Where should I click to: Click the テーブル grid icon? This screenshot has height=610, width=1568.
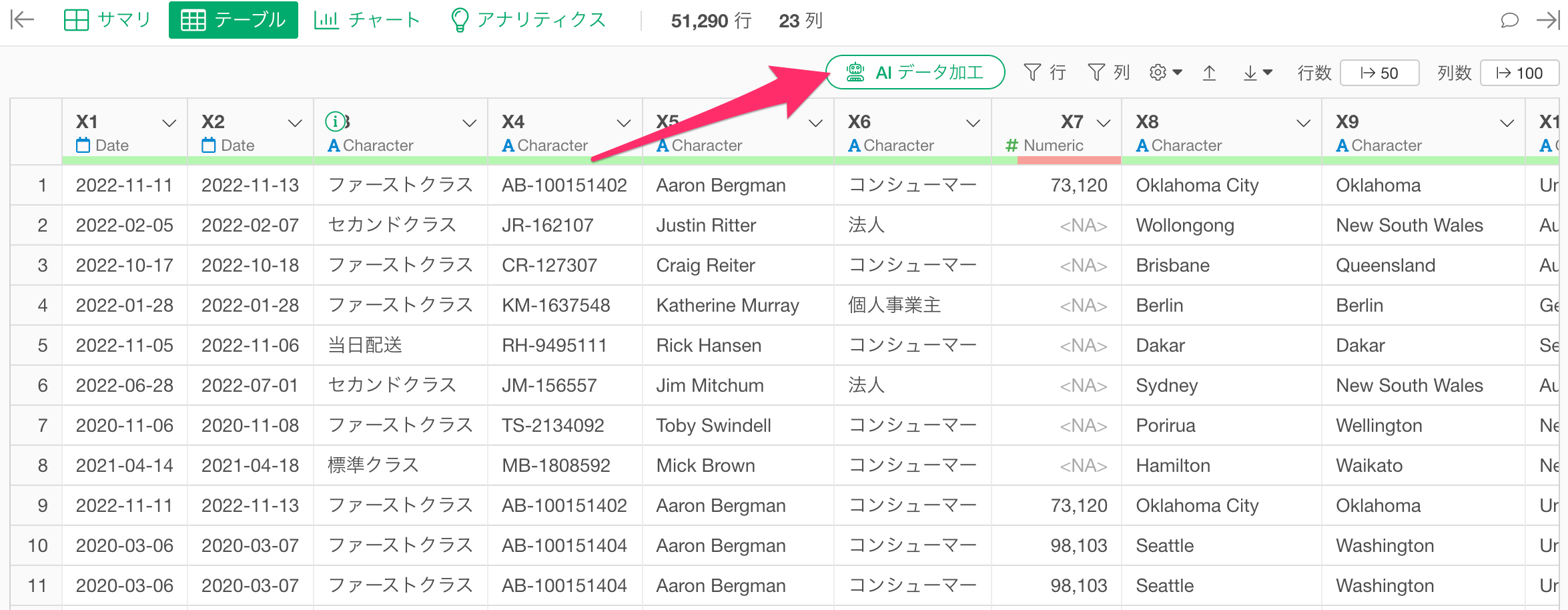pyautogui.click(x=193, y=20)
